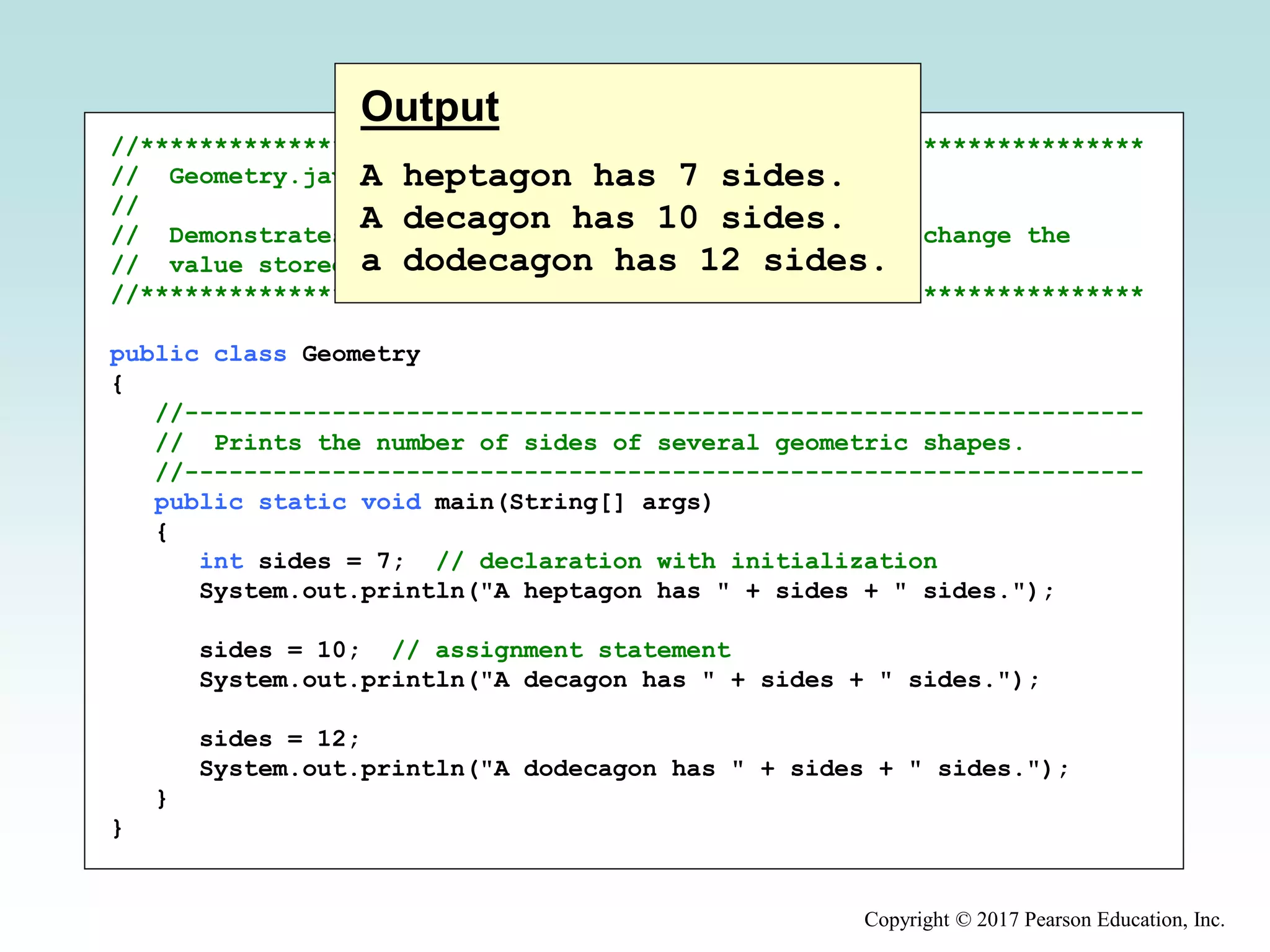This screenshot has height=952, width=1270.
Task: Click the "value store" comment line
Action: (223, 265)
